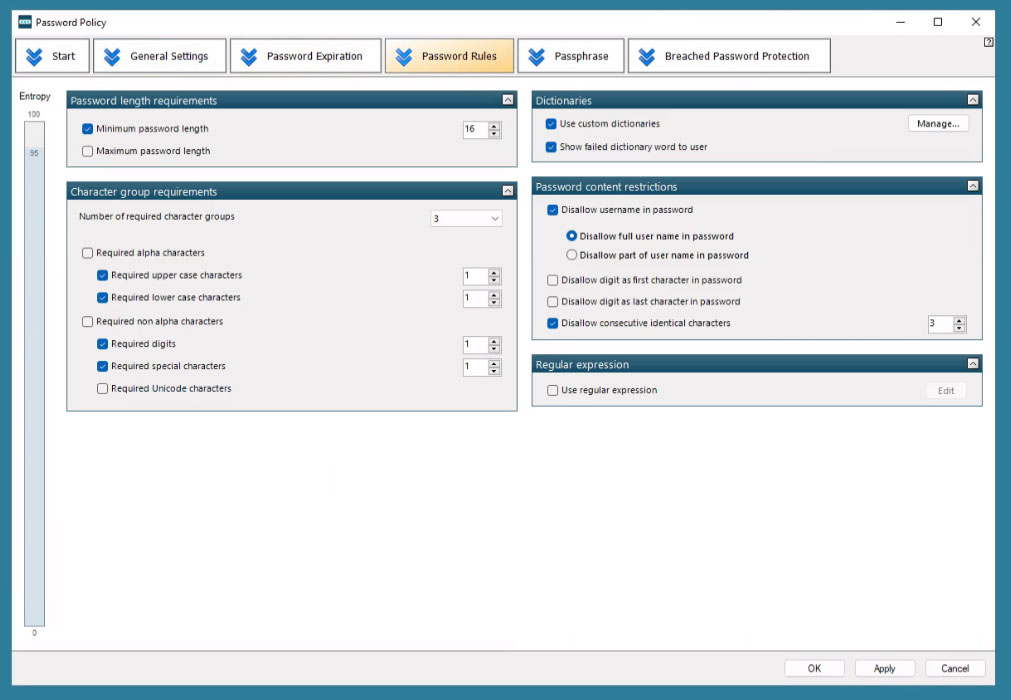
Task: Enable Maximum password length
Action: 88,151
